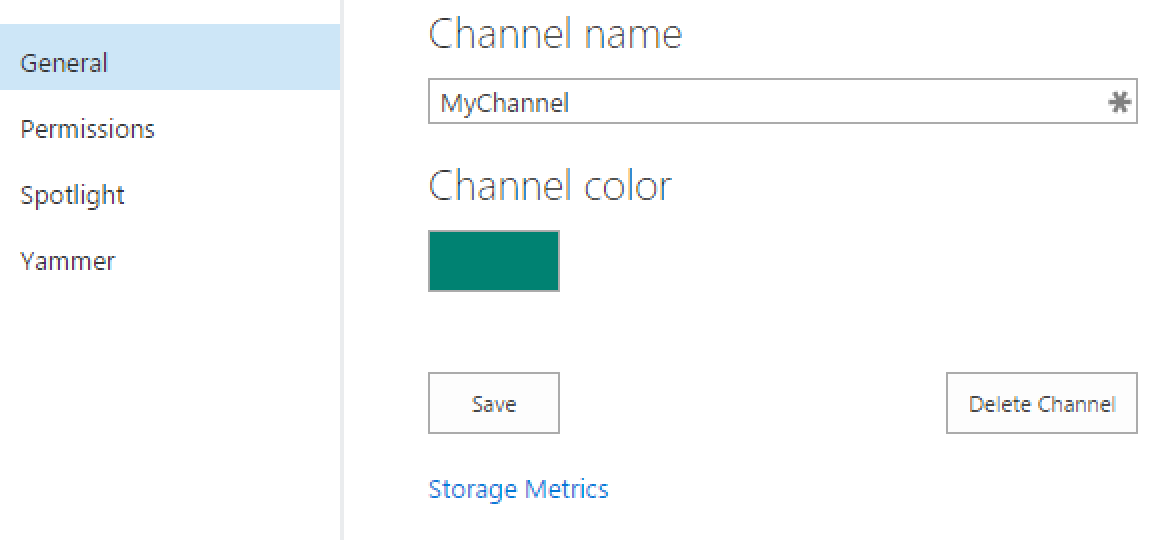This screenshot has height=540, width=1161.
Task: Open the Spotlight settings page
Action: point(72,196)
